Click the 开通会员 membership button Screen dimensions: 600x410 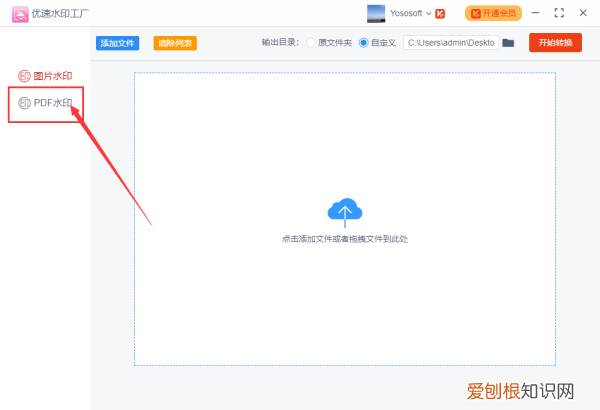click(x=493, y=13)
